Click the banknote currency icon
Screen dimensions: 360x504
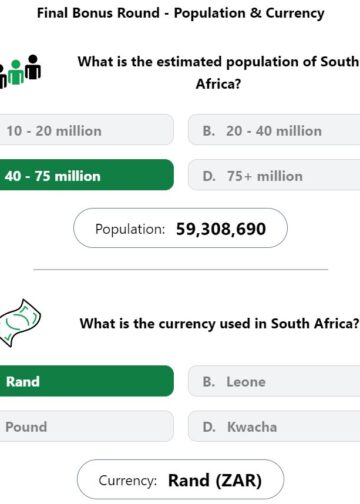click(x=20, y=323)
